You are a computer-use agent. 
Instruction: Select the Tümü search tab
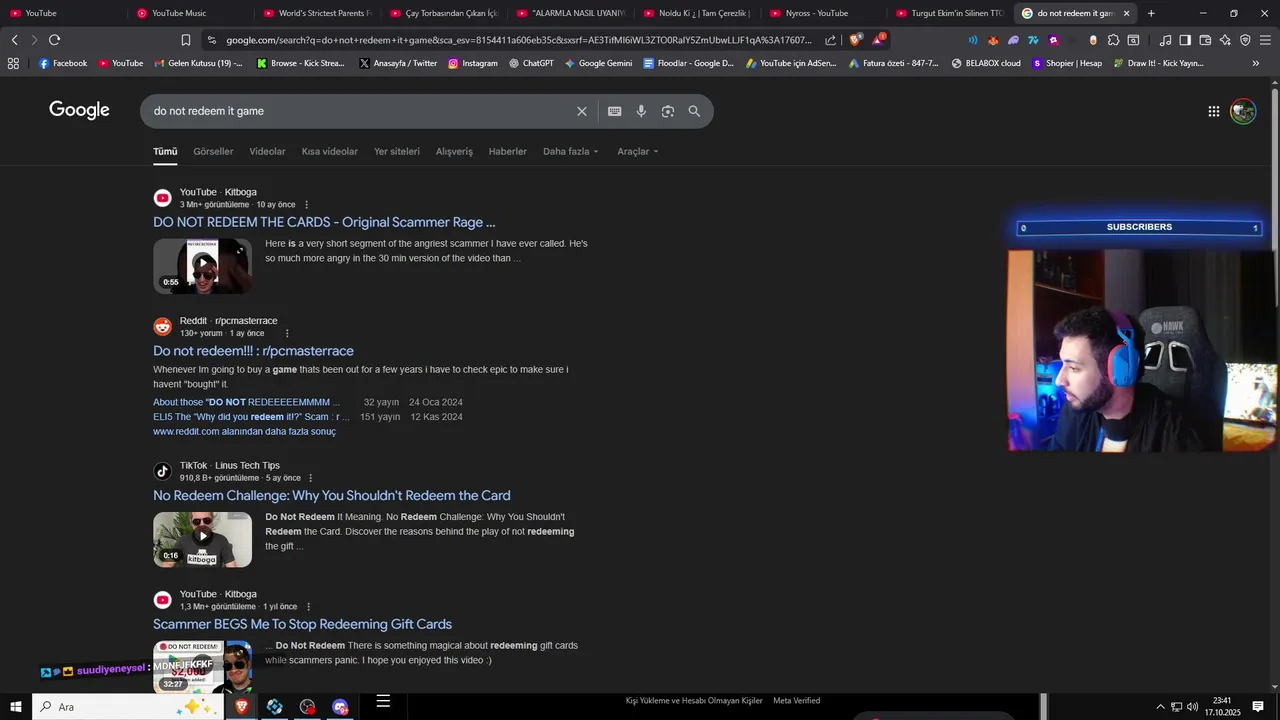click(x=165, y=152)
